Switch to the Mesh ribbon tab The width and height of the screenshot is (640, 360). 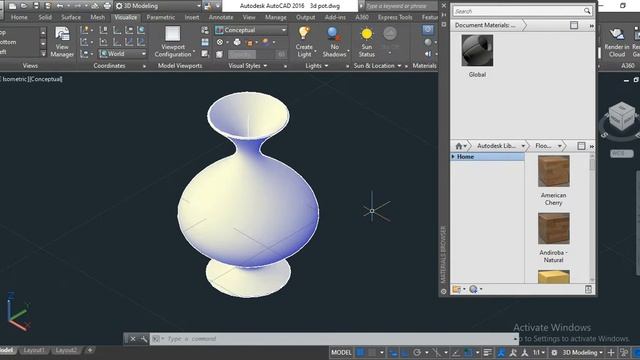click(98, 17)
